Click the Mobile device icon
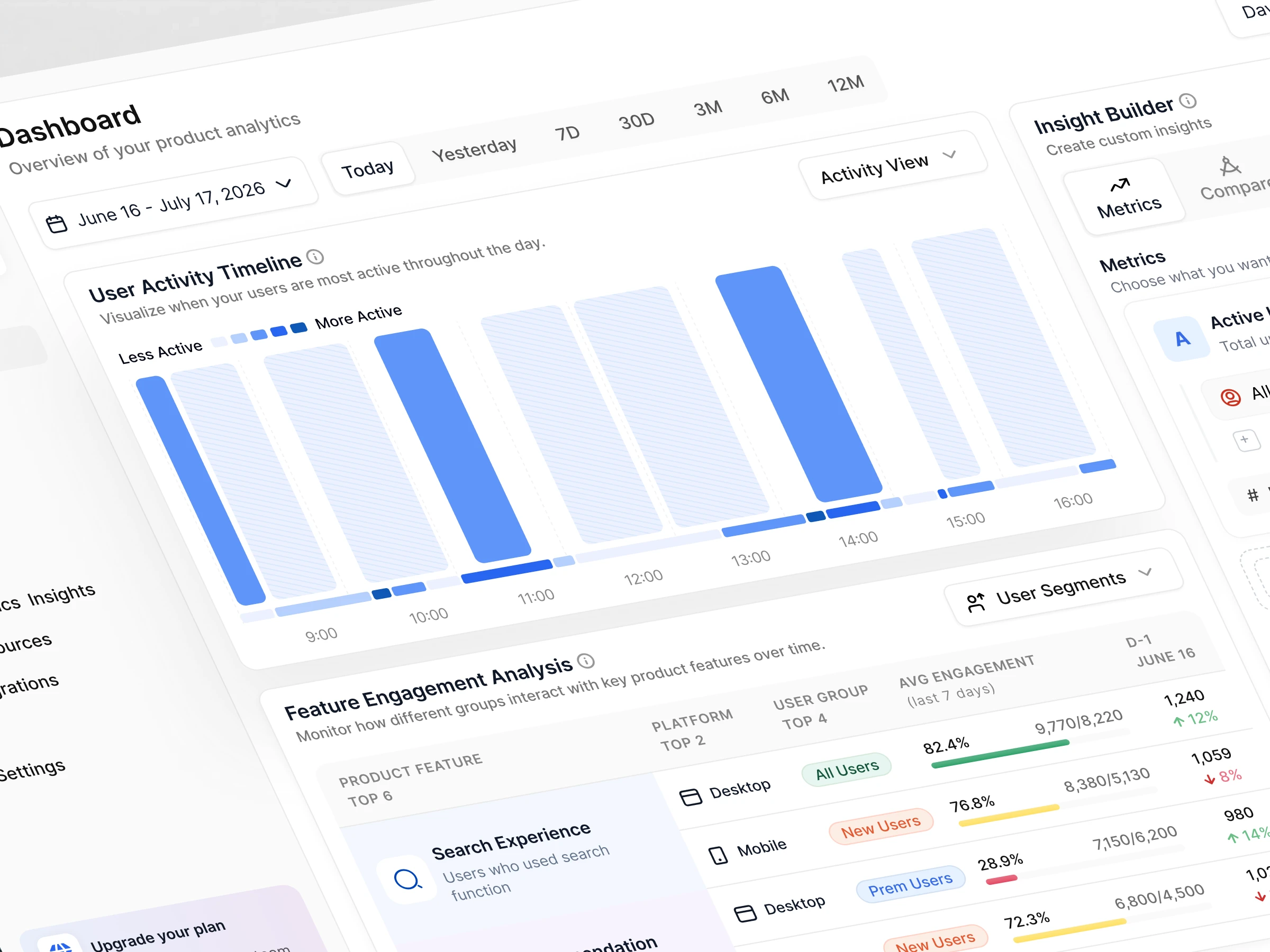The height and width of the screenshot is (952, 1270). 718,855
